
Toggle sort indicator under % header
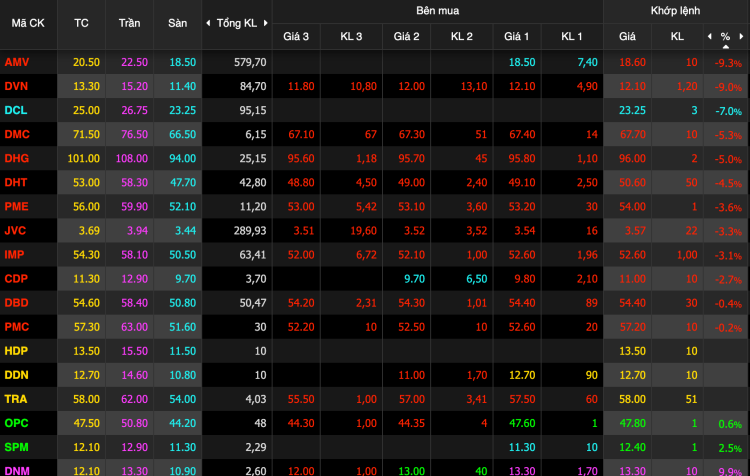726,47
